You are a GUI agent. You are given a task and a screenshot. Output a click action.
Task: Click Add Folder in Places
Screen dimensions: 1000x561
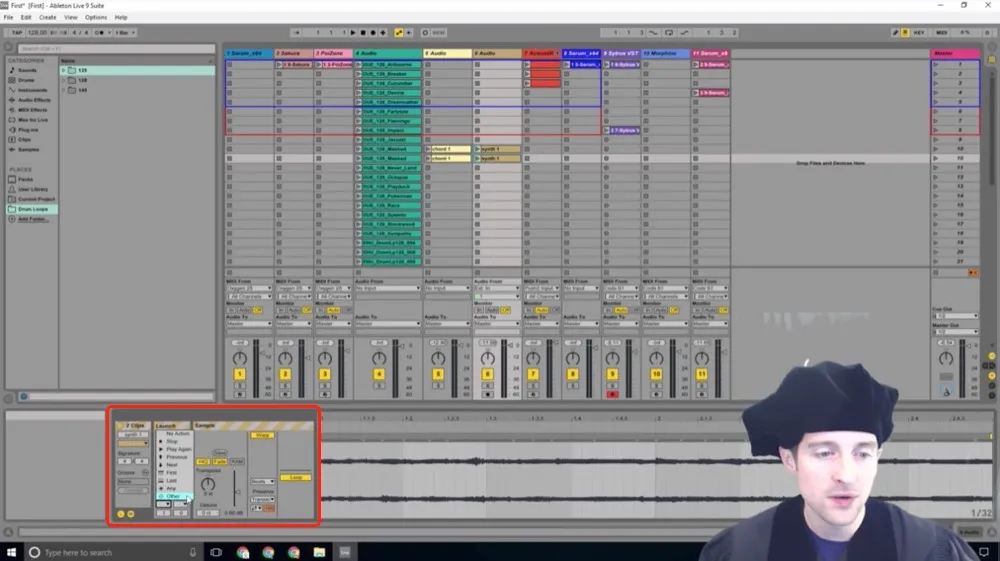pos(31,219)
